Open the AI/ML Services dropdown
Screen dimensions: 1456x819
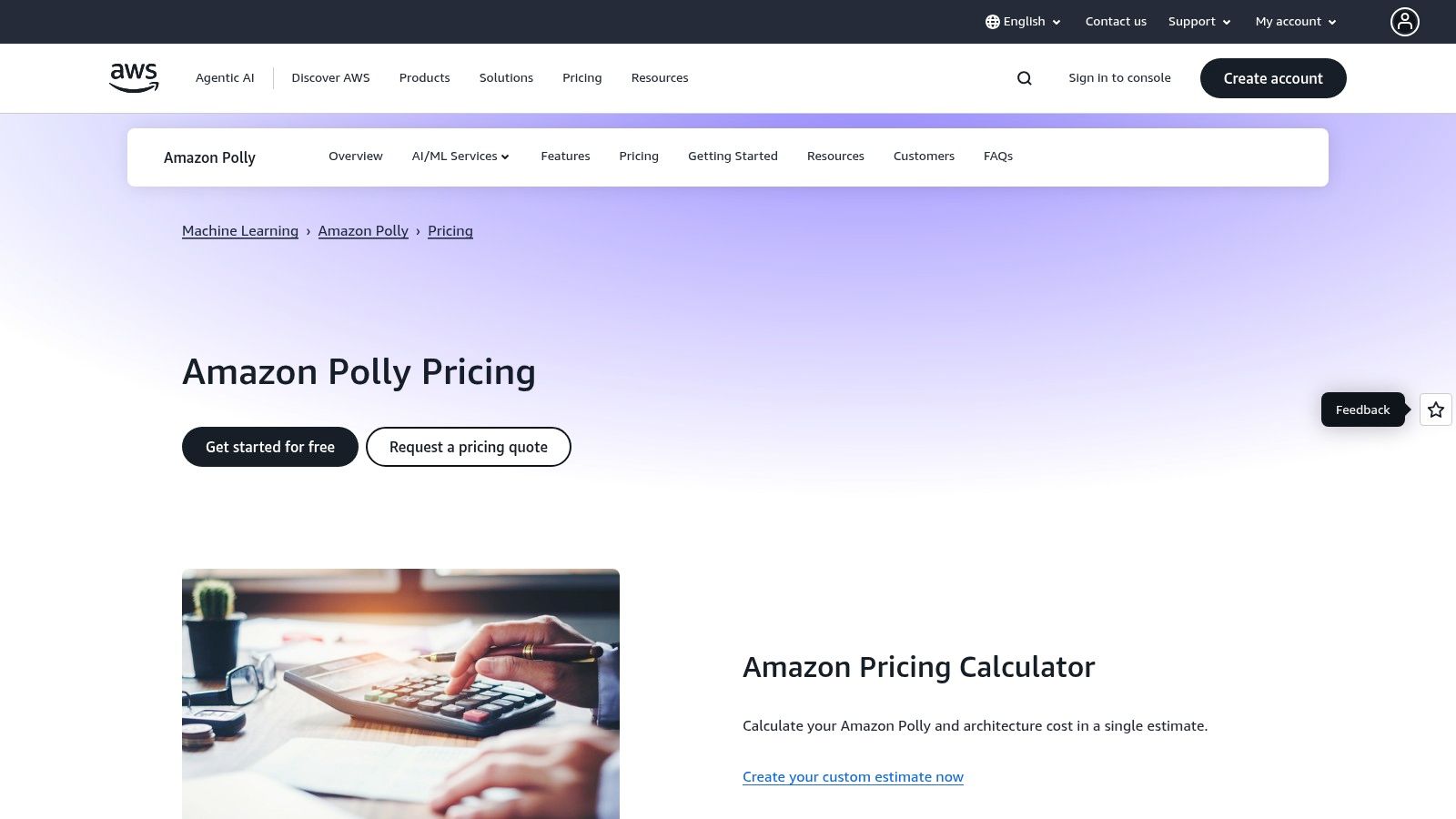click(460, 157)
